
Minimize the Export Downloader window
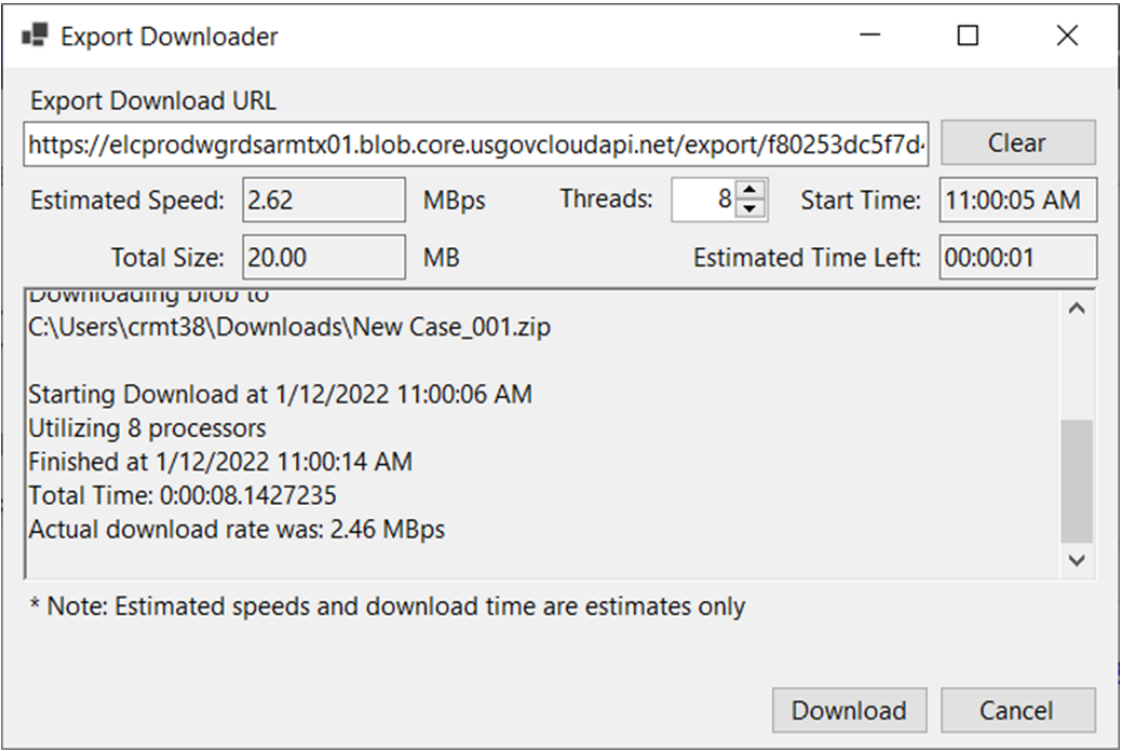pyautogui.click(x=870, y=35)
